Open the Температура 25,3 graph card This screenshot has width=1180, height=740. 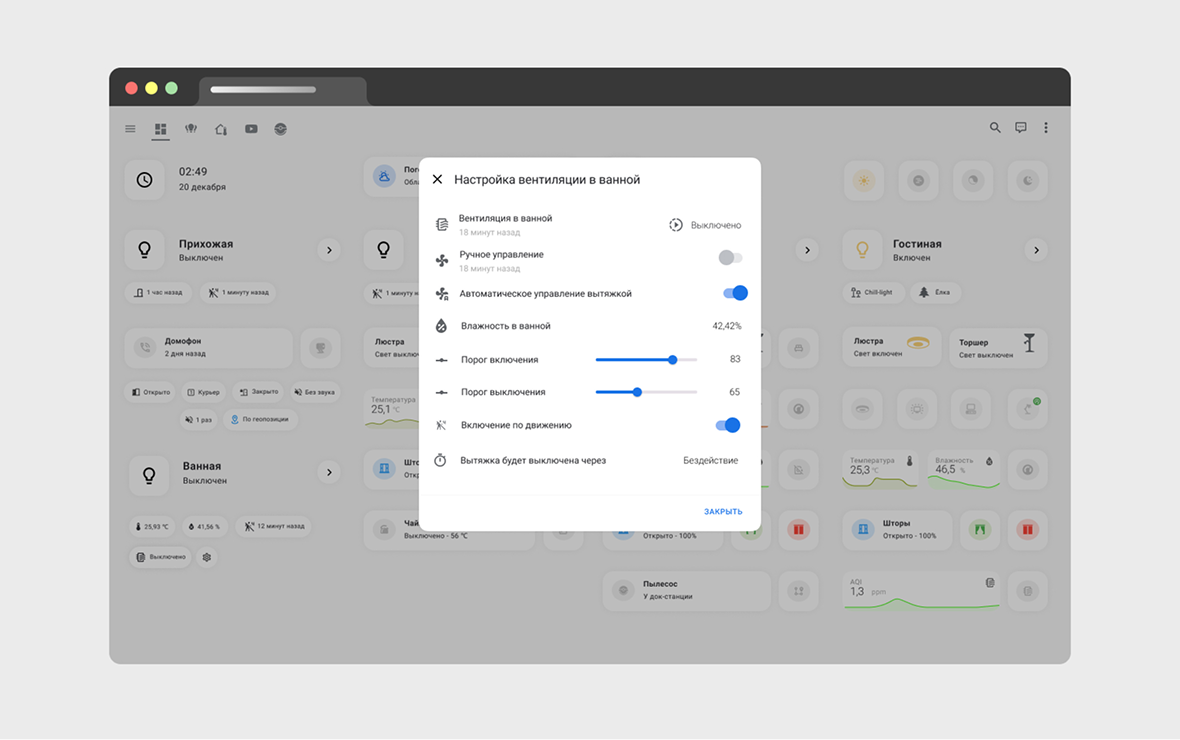880,469
